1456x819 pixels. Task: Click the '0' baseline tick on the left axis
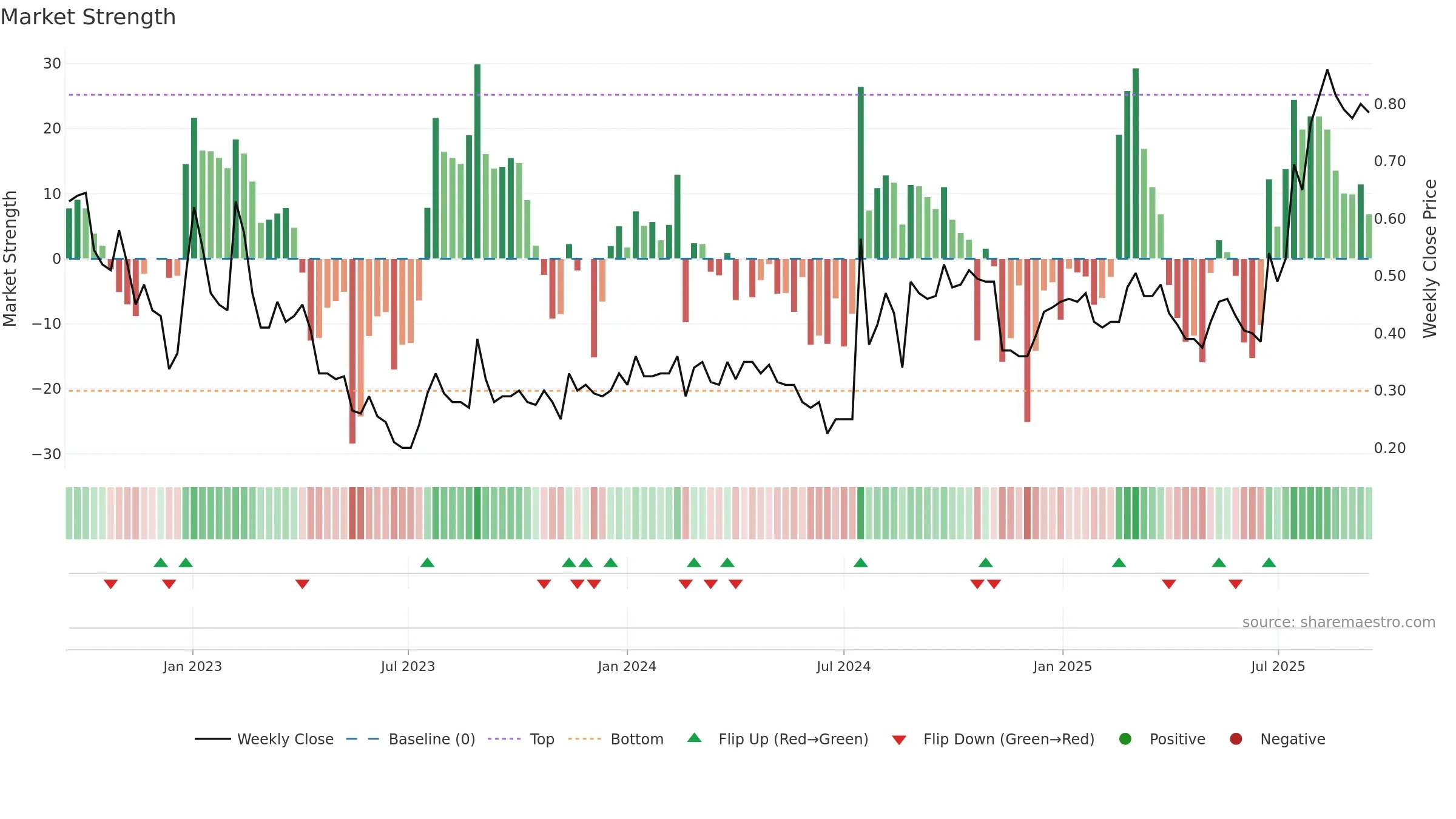(57, 259)
